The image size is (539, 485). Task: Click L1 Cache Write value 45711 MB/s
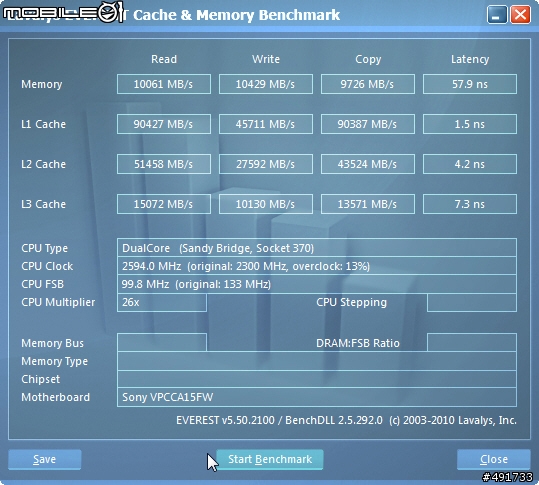tap(266, 124)
